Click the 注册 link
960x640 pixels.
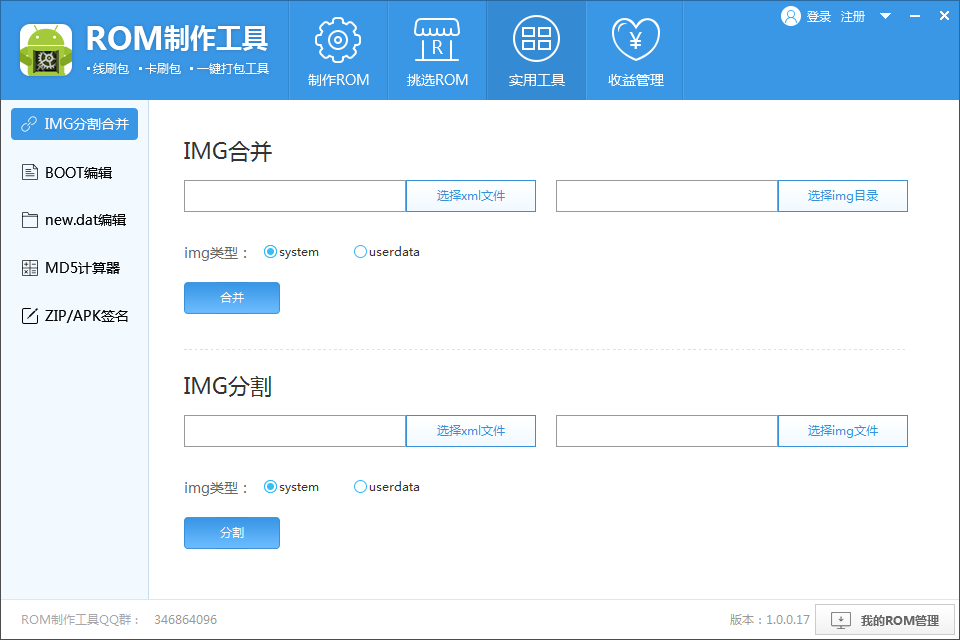853,17
